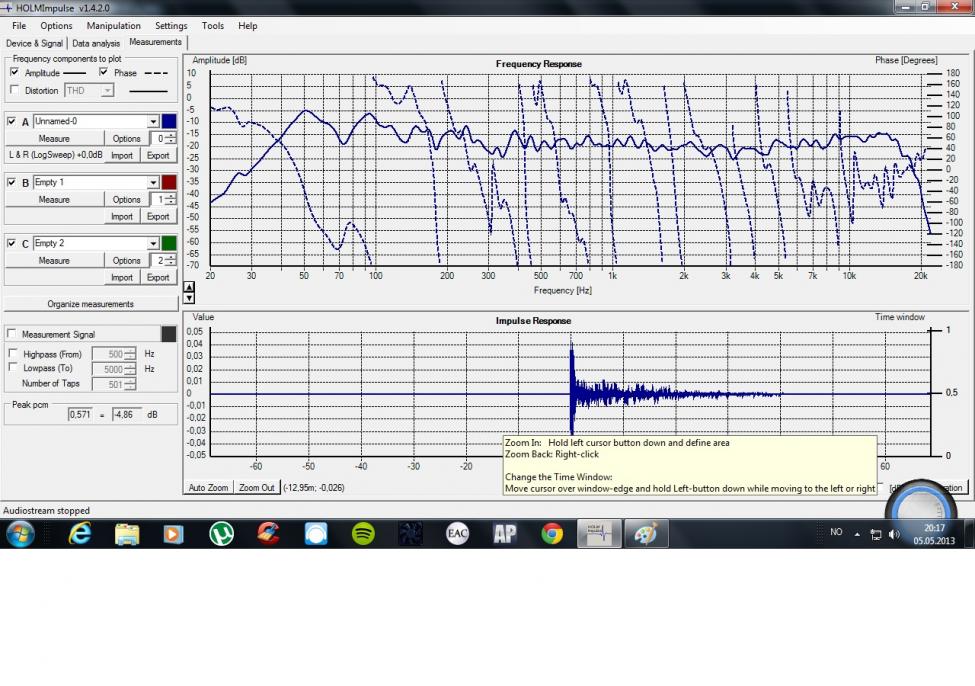The width and height of the screenshot is (975, 686).
Task: Enable the Distortion checkbox
Action: click(14, 90)
